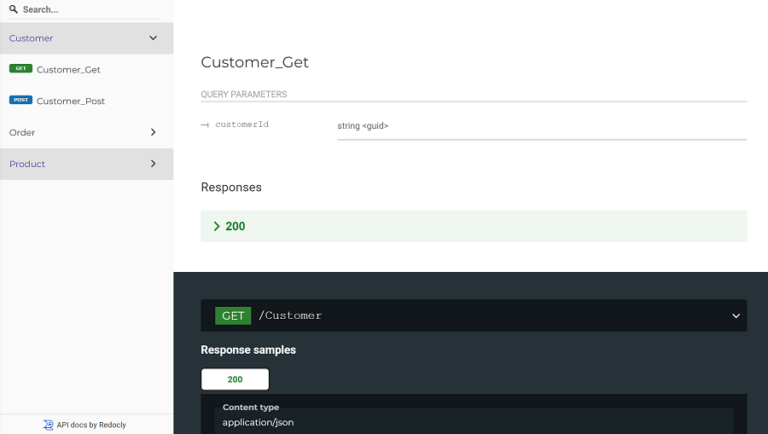Viewport: 768px width, 434px height.
Task: Expand the Order section chevron
Action: point(153,132)
